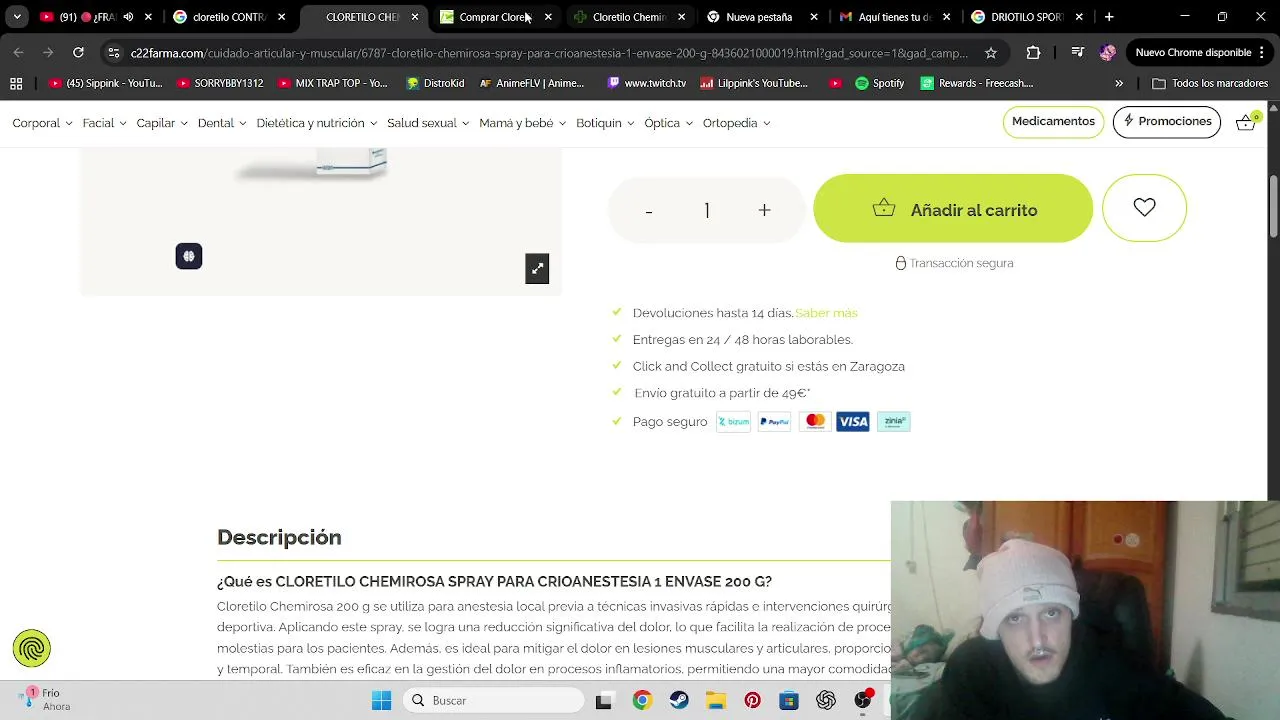1280x720 pixels.
Task: Open Pinterest app from taskbar
Action: pos(753,701)
